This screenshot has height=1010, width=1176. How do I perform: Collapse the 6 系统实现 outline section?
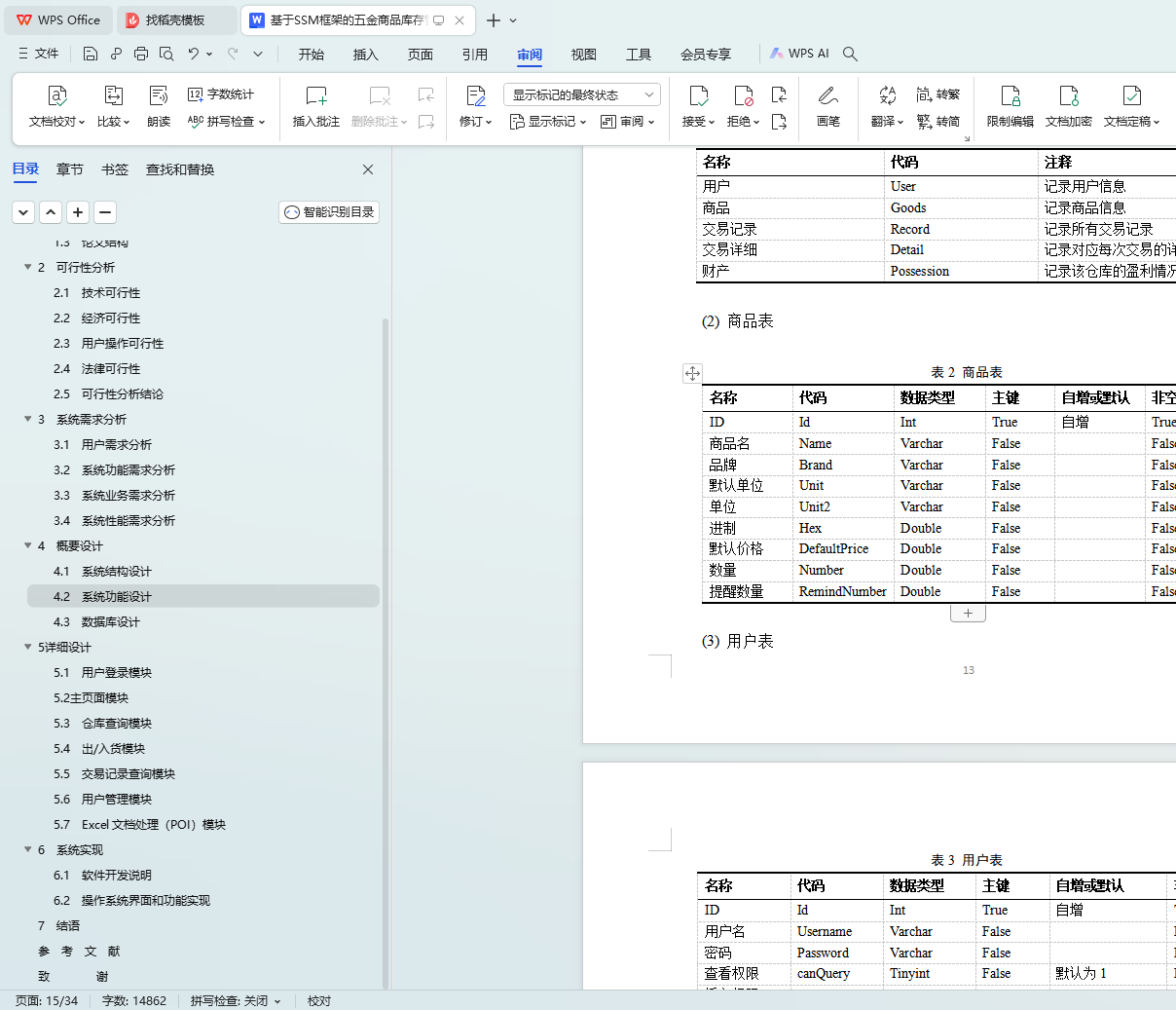28,849
